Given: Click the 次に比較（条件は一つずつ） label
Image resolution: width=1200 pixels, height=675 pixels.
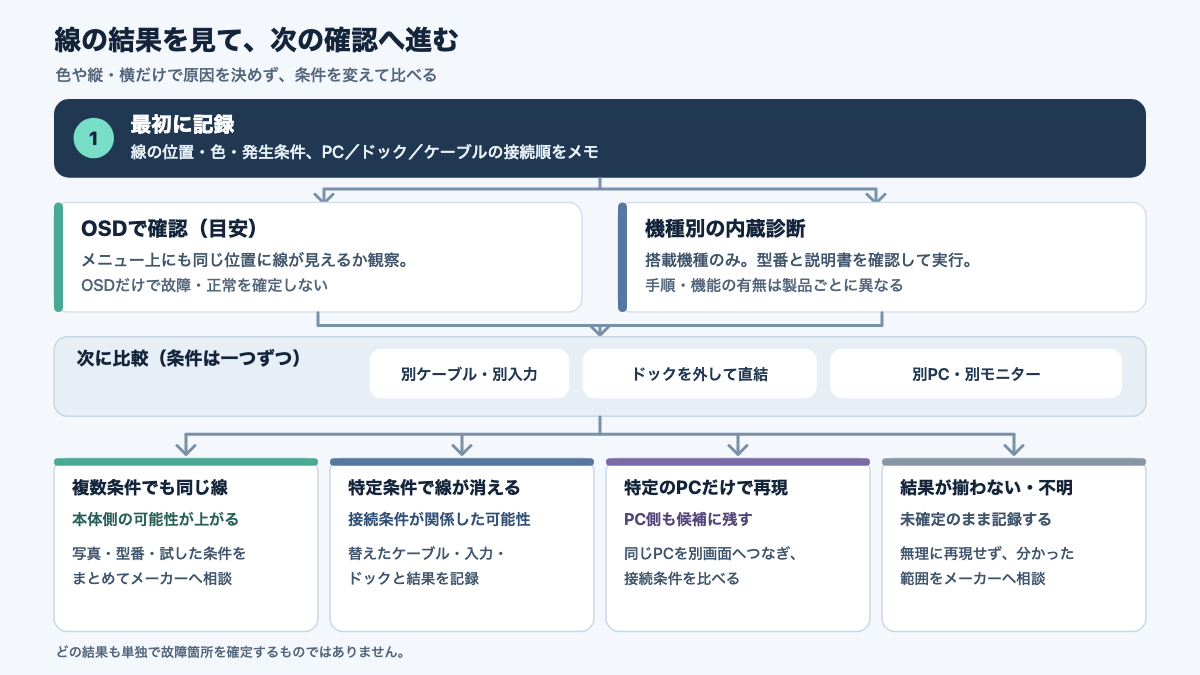Looking at the screenshot, I should point(189,358).
